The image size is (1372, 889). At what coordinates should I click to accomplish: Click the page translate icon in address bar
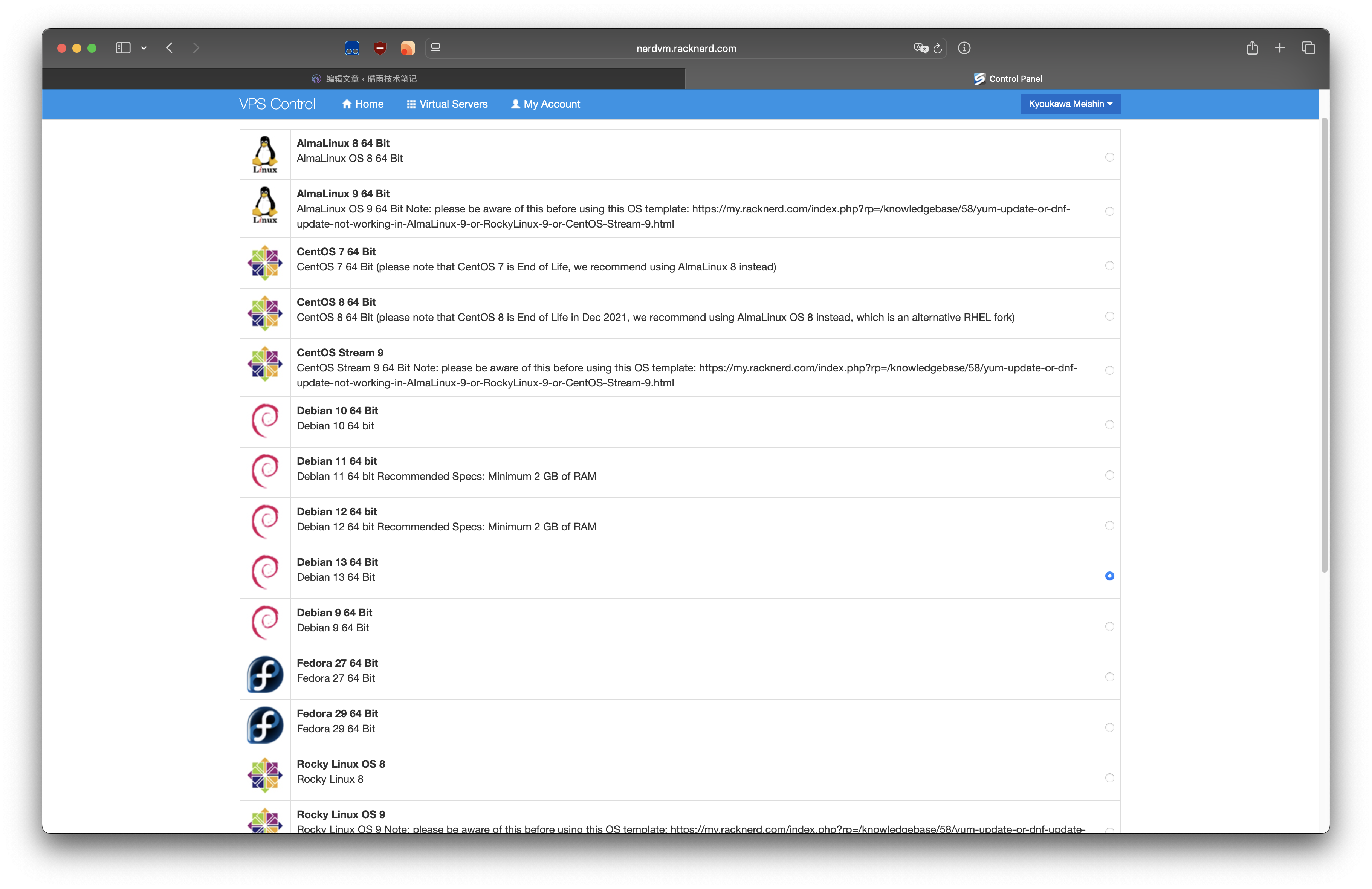coord(921,49)
